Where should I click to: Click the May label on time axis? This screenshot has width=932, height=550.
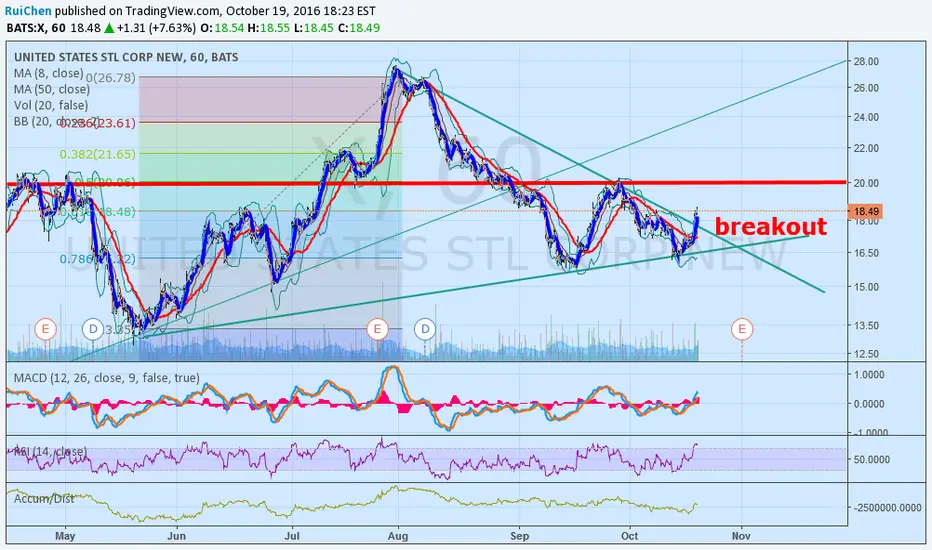[x=65, y=536]
